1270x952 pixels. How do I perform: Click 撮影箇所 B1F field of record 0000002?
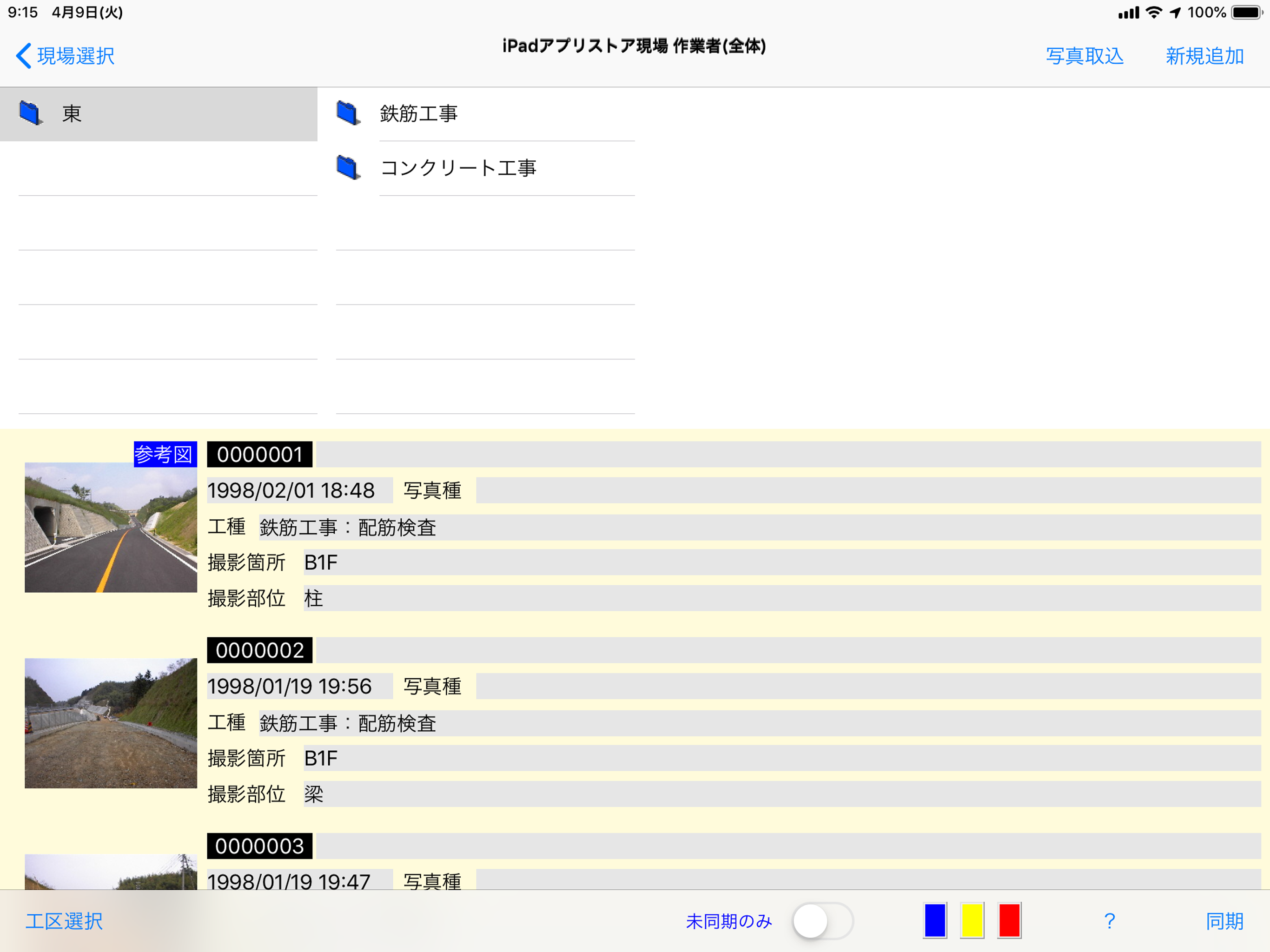pos(782,758)
